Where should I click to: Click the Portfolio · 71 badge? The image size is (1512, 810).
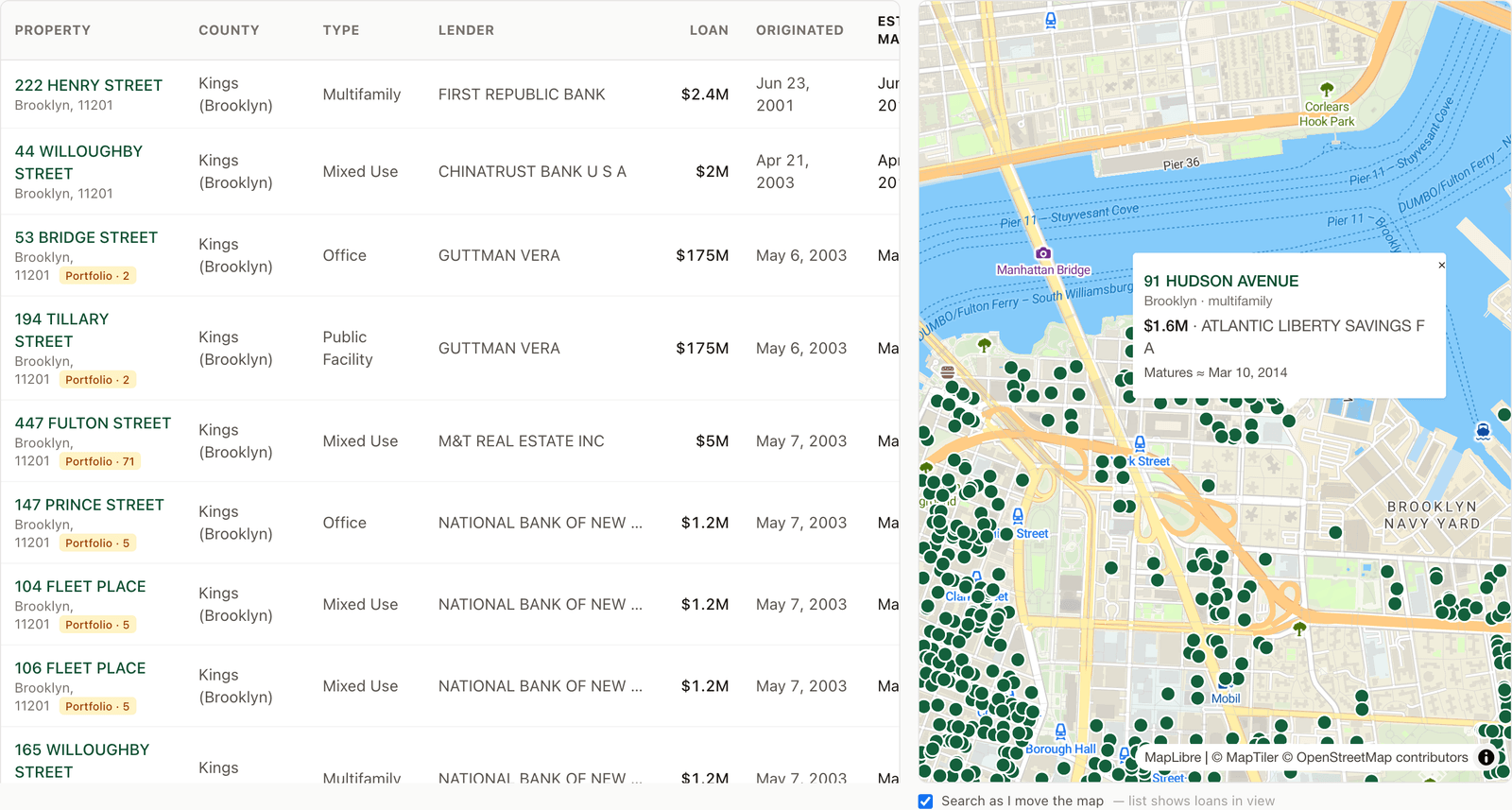coord(100,461)
